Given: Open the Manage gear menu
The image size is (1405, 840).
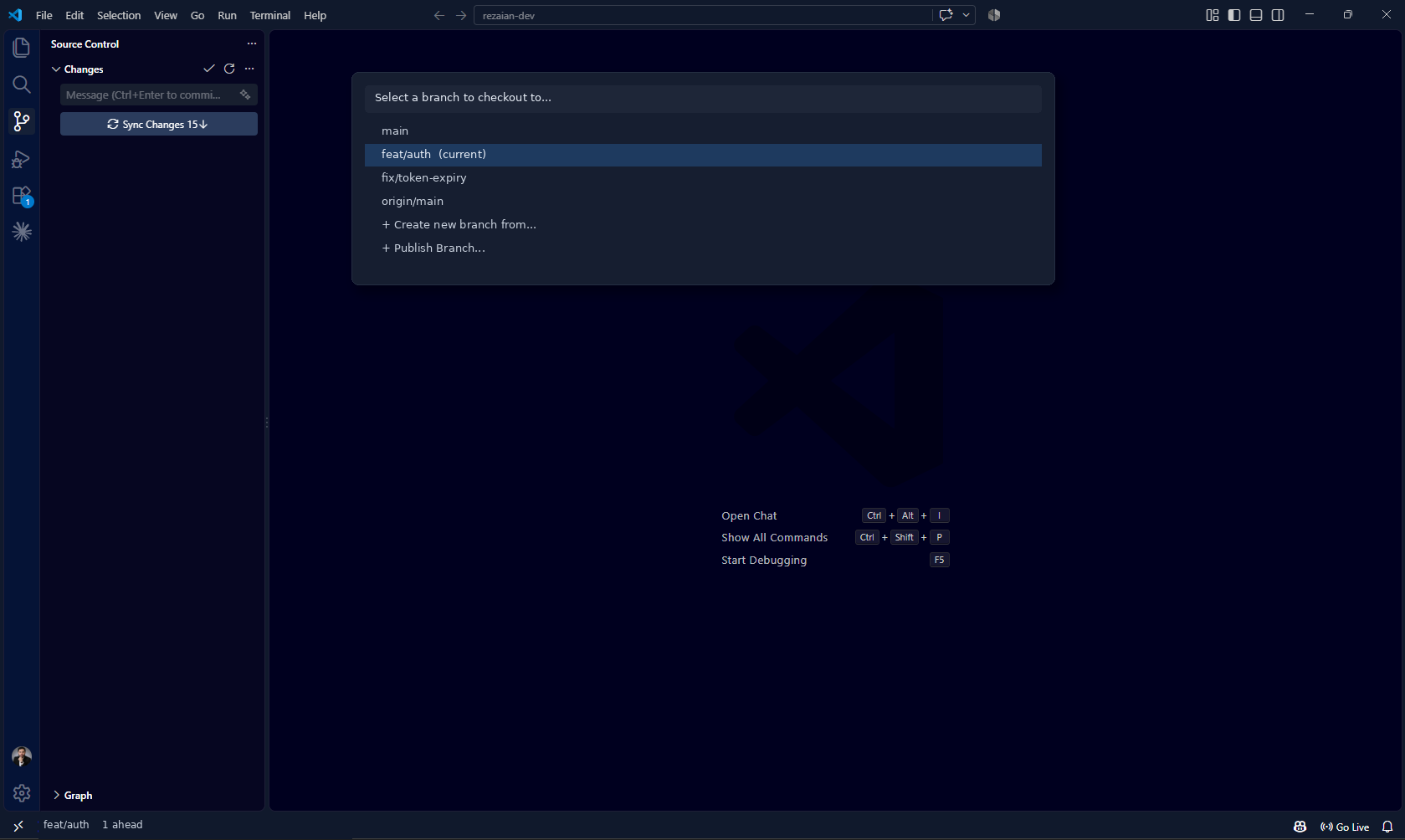Looking at the screenshot, I should point(22,793).
